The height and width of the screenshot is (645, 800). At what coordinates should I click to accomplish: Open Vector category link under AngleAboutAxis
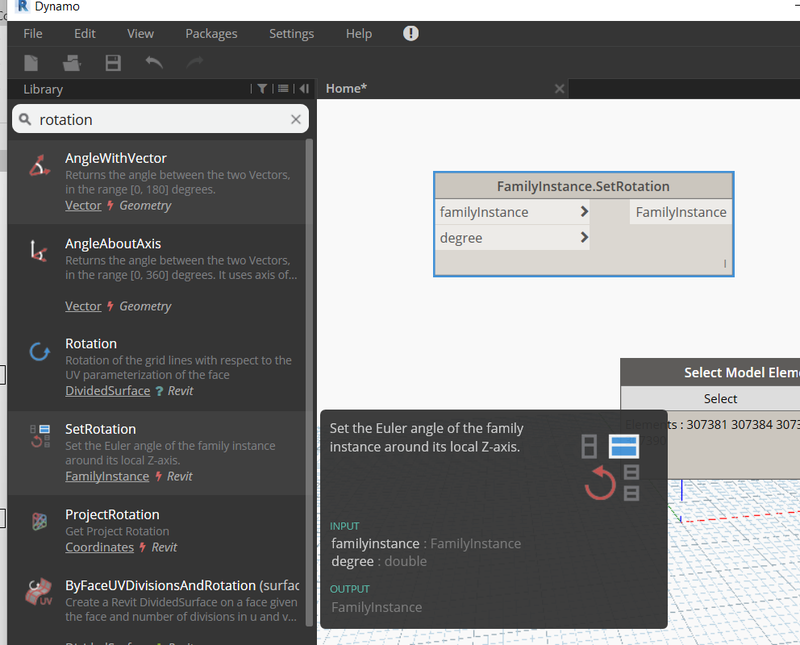[x=83, y=306]
